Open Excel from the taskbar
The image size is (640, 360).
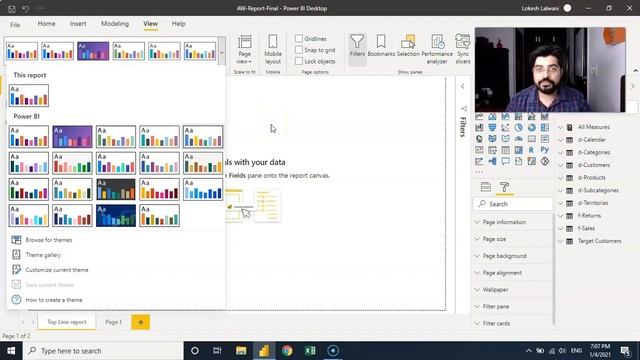310,351
